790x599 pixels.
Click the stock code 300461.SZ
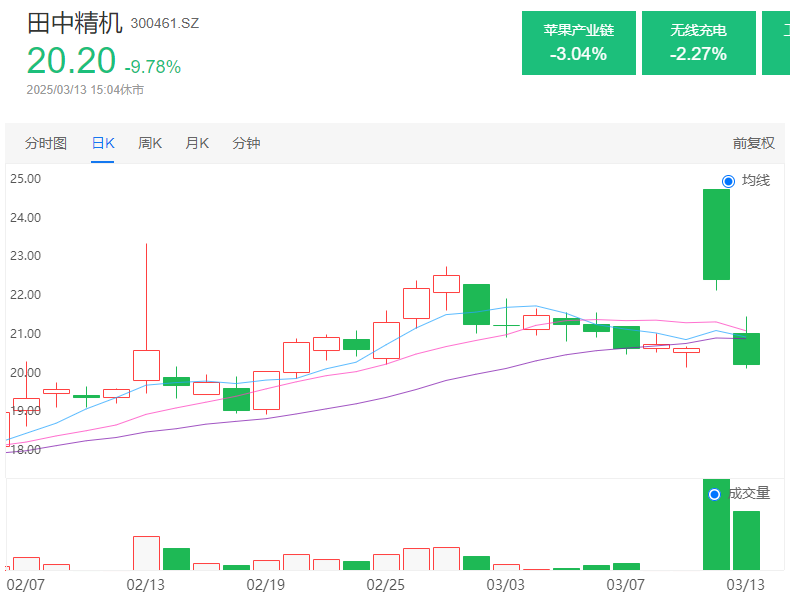(165, 23)
